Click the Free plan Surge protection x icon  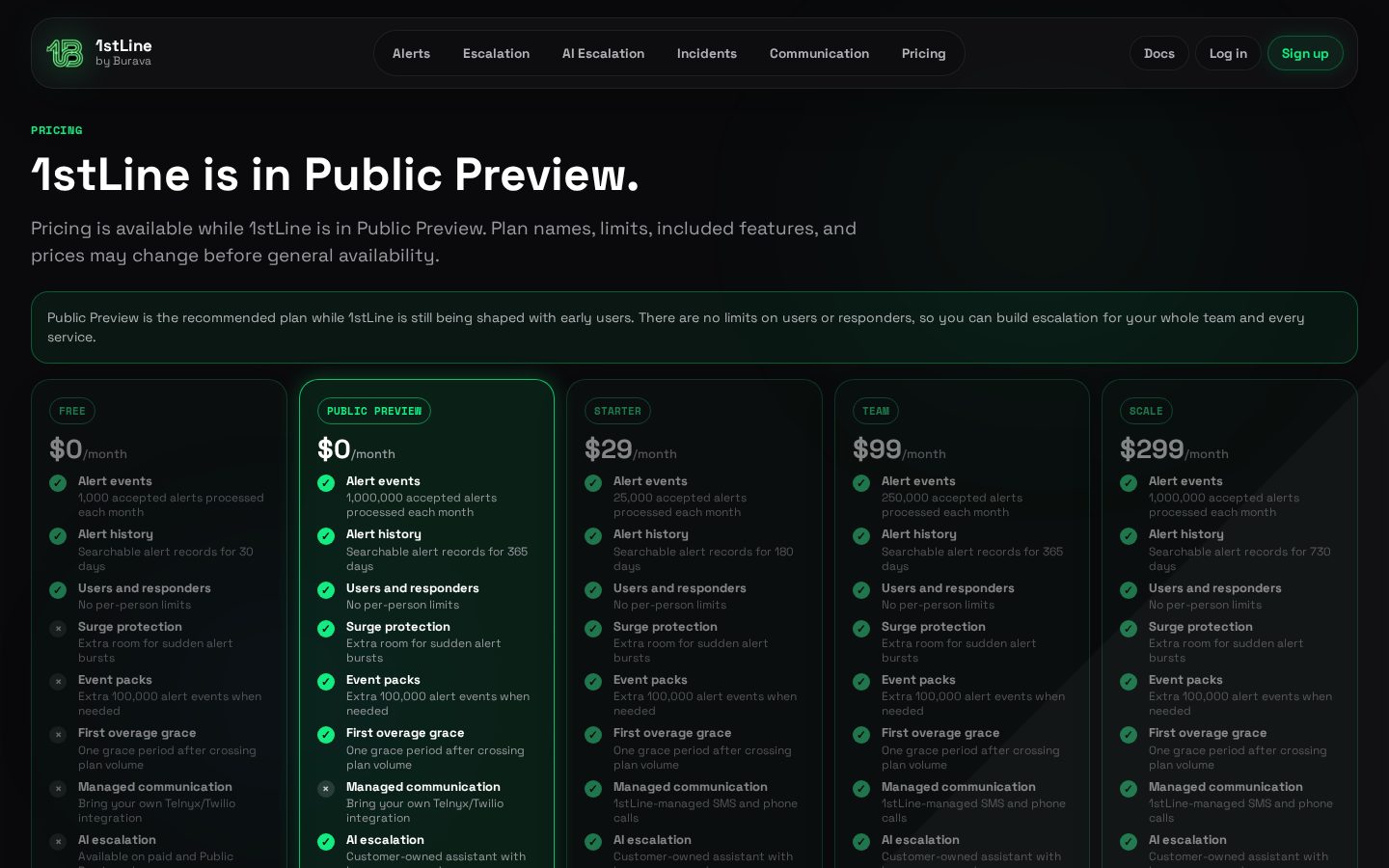pos(58,629)
